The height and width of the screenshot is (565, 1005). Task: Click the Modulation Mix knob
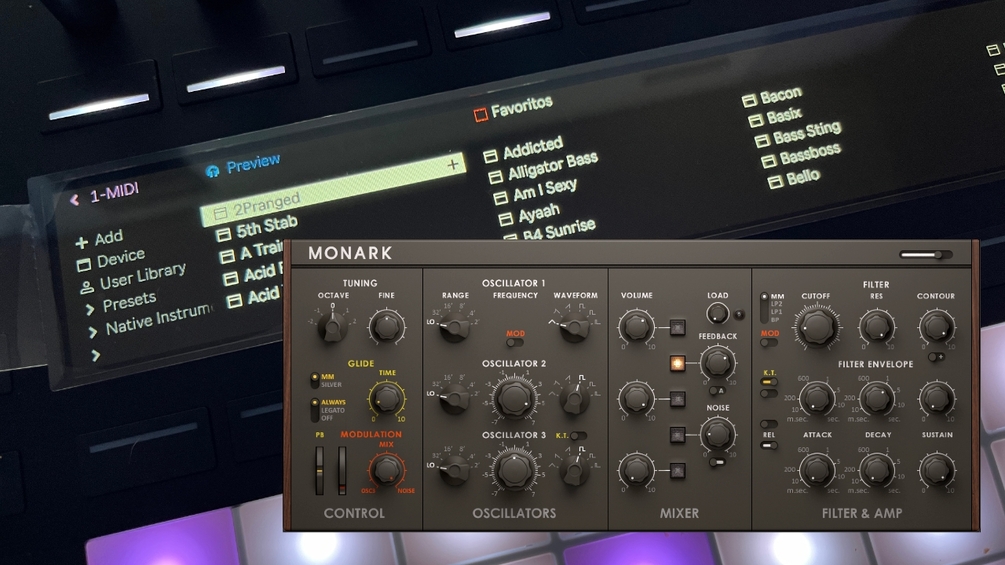[x=386, y=470]
